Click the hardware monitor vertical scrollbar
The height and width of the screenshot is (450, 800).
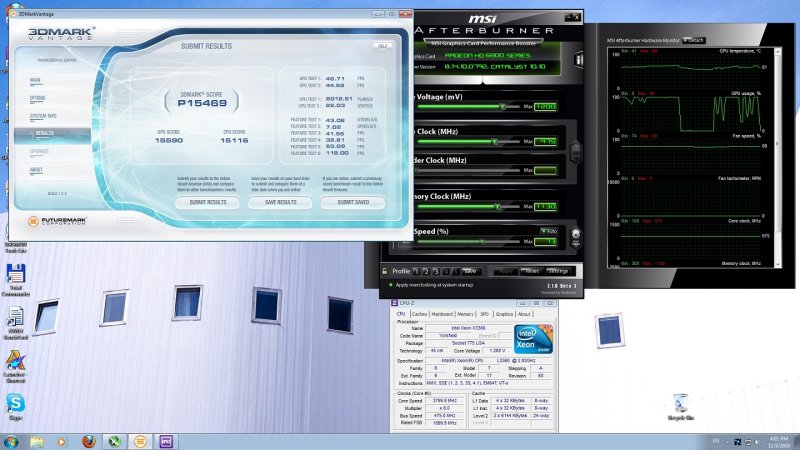pos(778,158)
